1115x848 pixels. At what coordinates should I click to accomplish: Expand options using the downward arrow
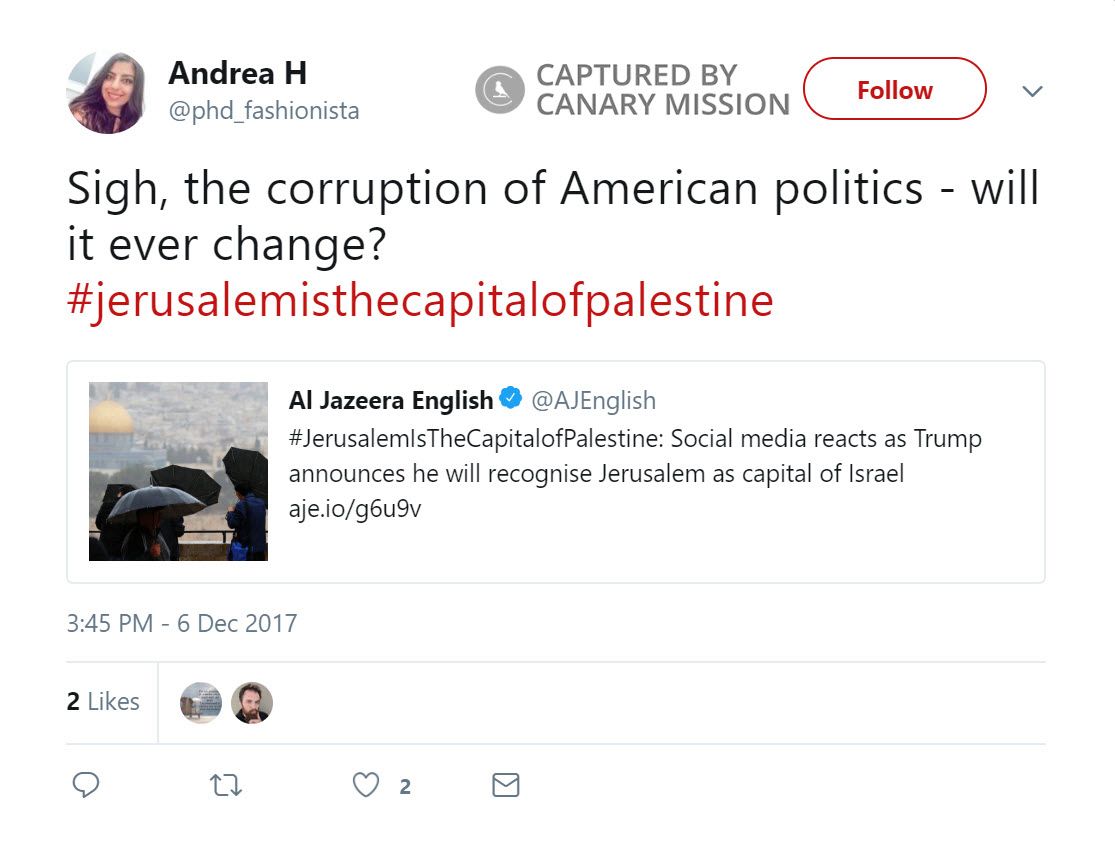[x=1032, y=91]
